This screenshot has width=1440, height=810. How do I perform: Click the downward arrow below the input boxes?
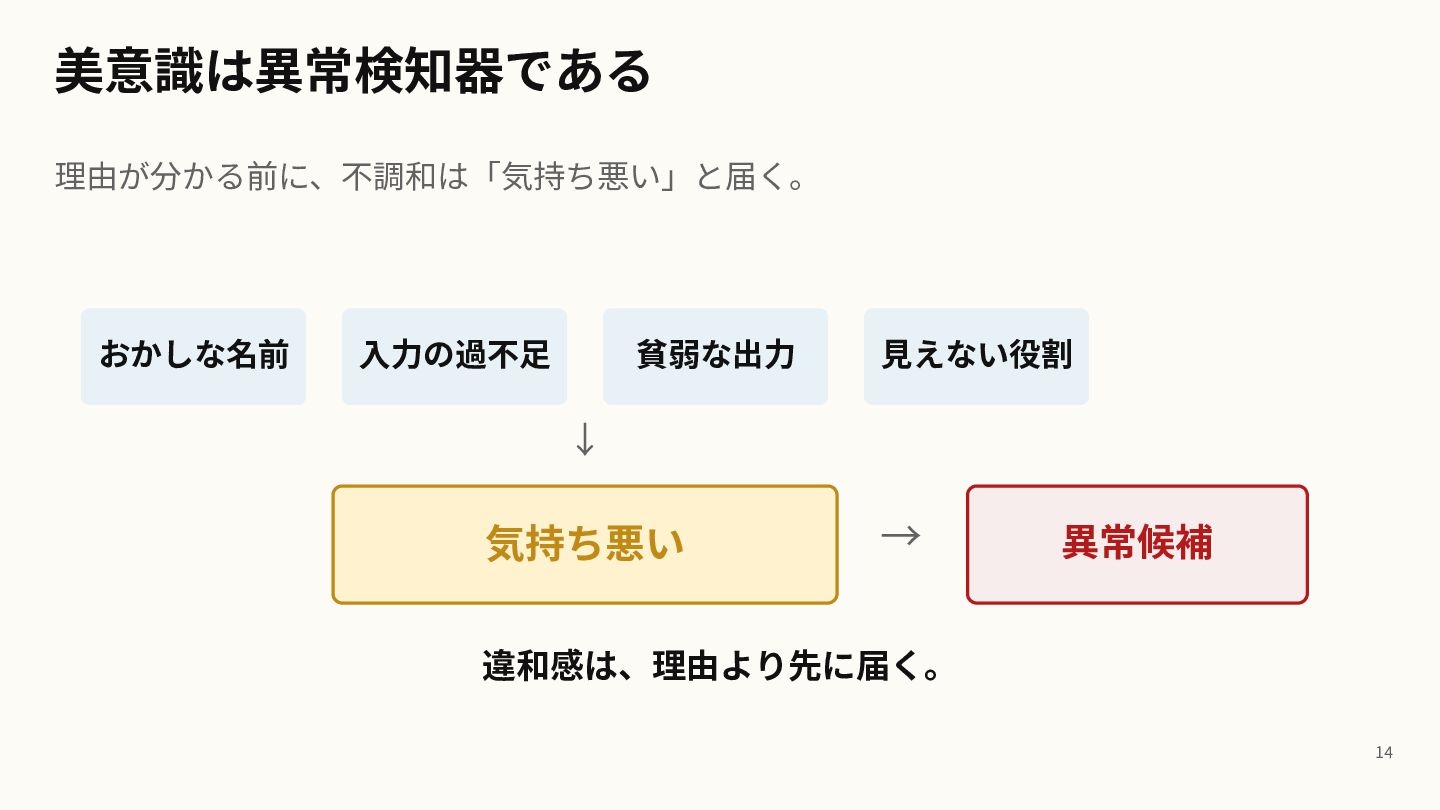585,440
